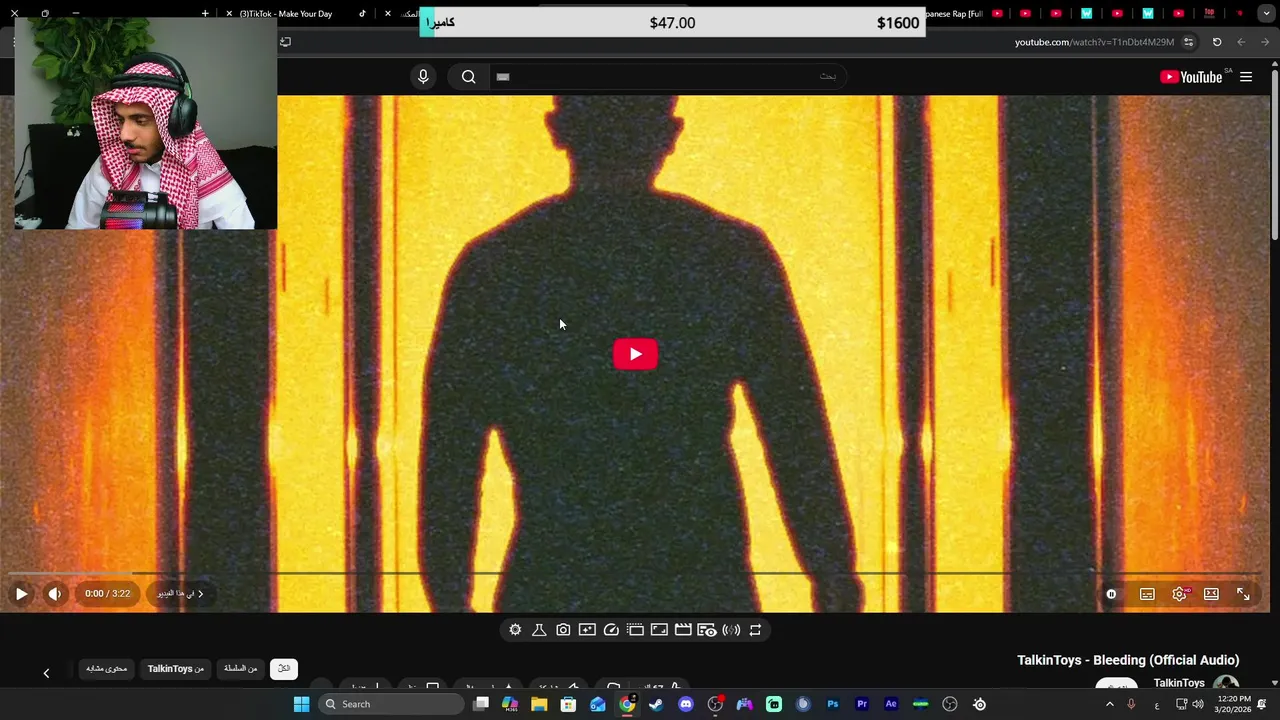Reload the page with the refresh button
1280x720 pixels.
(1217, 42)
